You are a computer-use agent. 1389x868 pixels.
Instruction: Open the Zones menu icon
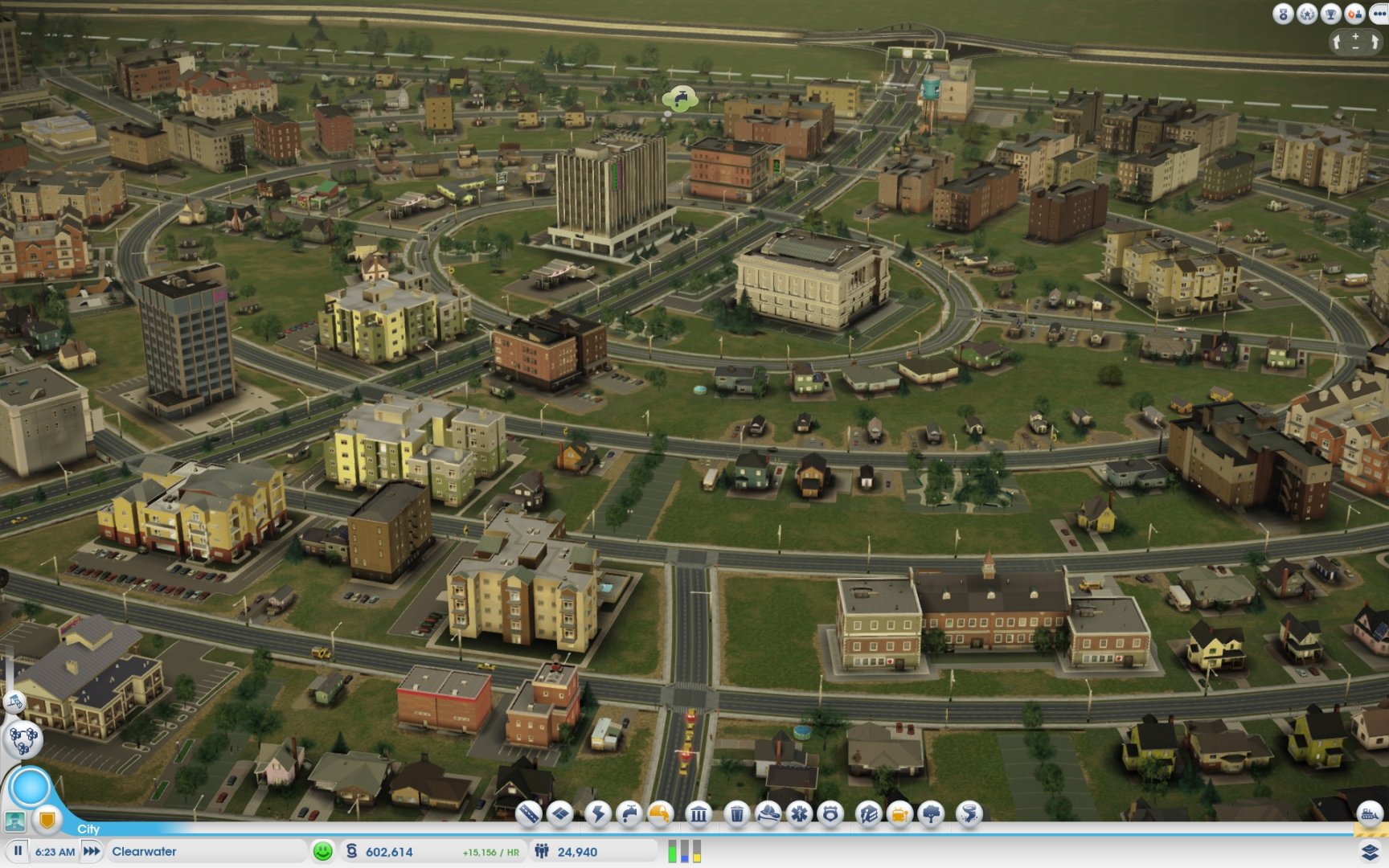tap(560, 814)
